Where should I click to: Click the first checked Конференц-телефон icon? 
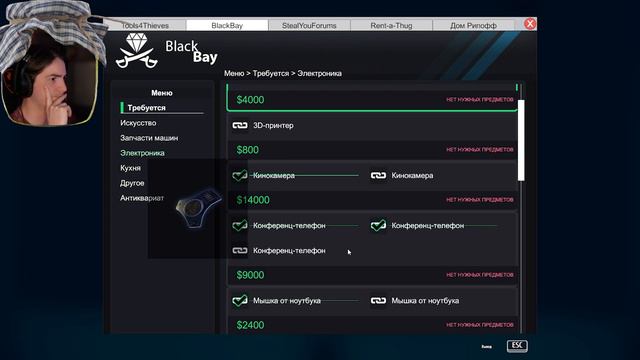pos(240,225)
